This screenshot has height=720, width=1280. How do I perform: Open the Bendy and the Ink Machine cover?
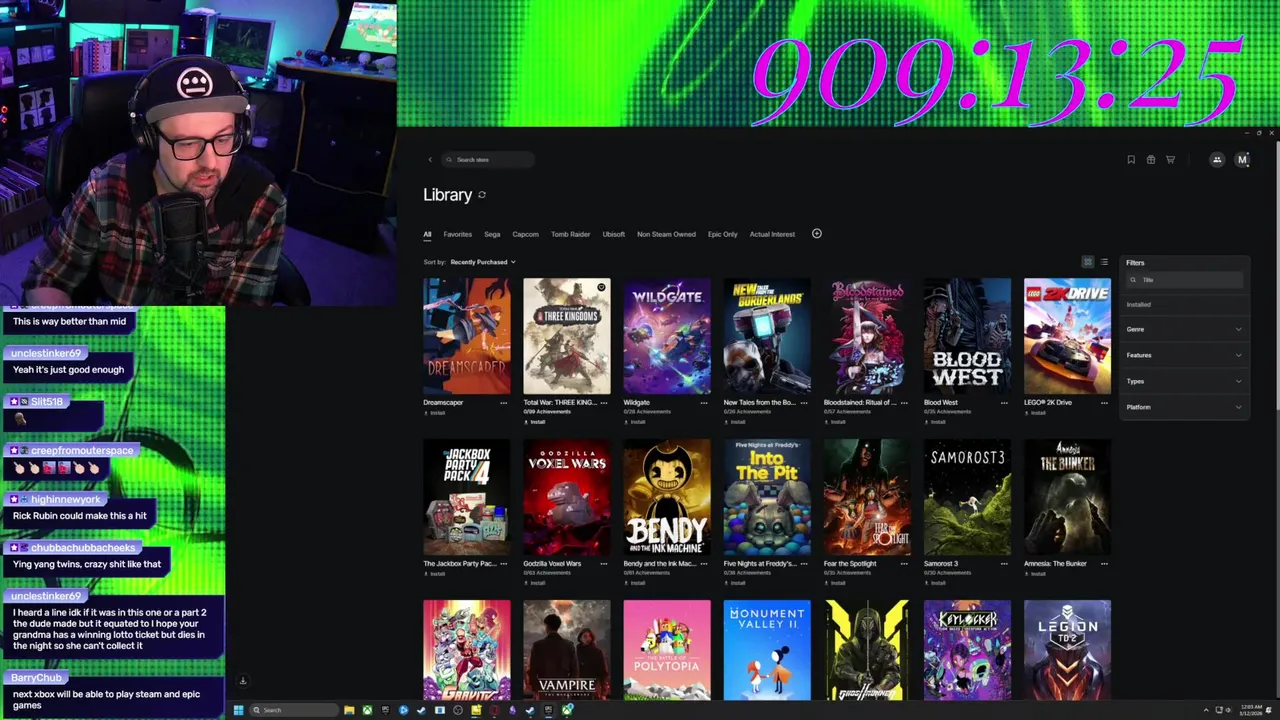(667, 497)
